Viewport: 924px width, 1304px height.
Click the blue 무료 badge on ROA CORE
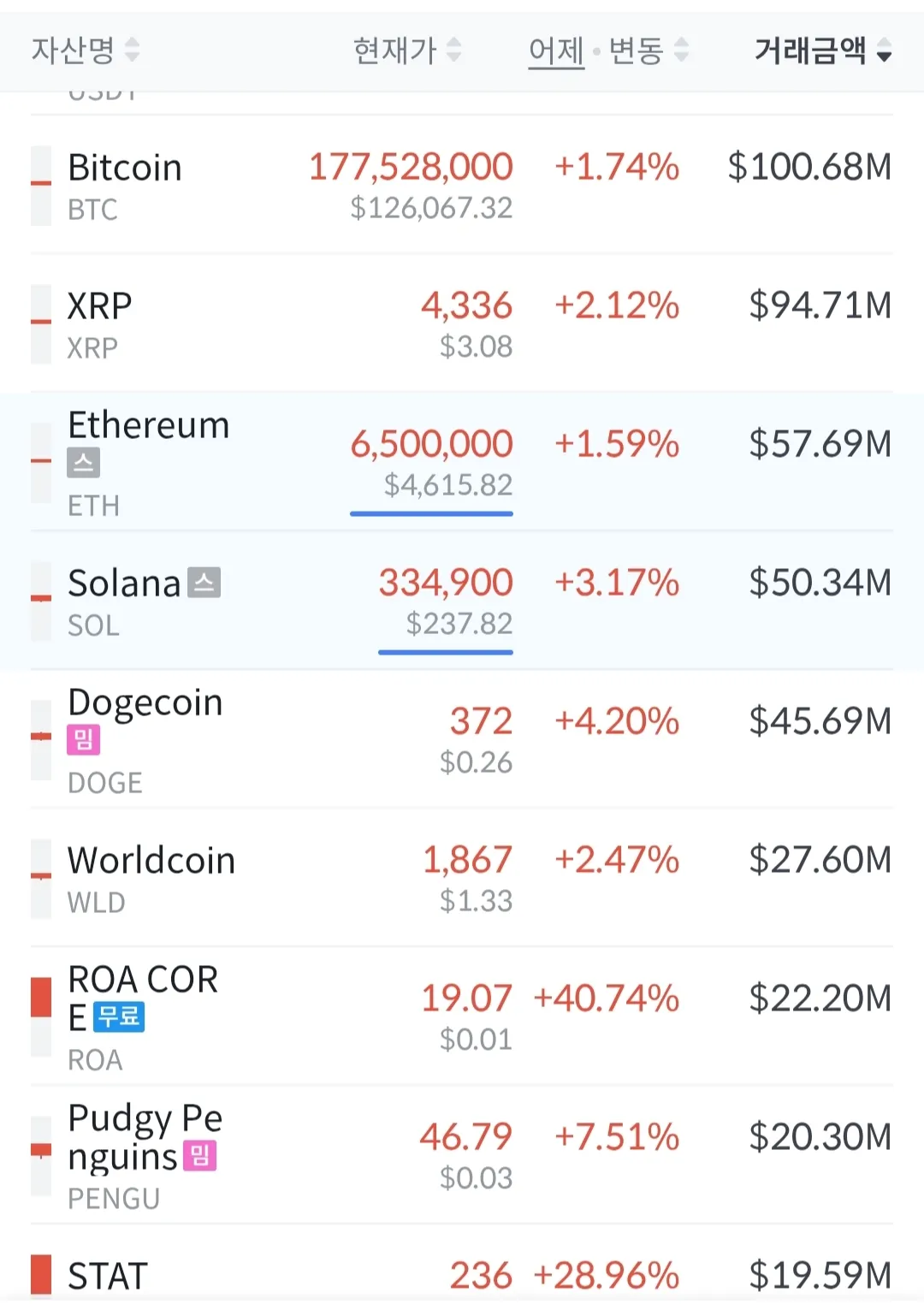119,1017
